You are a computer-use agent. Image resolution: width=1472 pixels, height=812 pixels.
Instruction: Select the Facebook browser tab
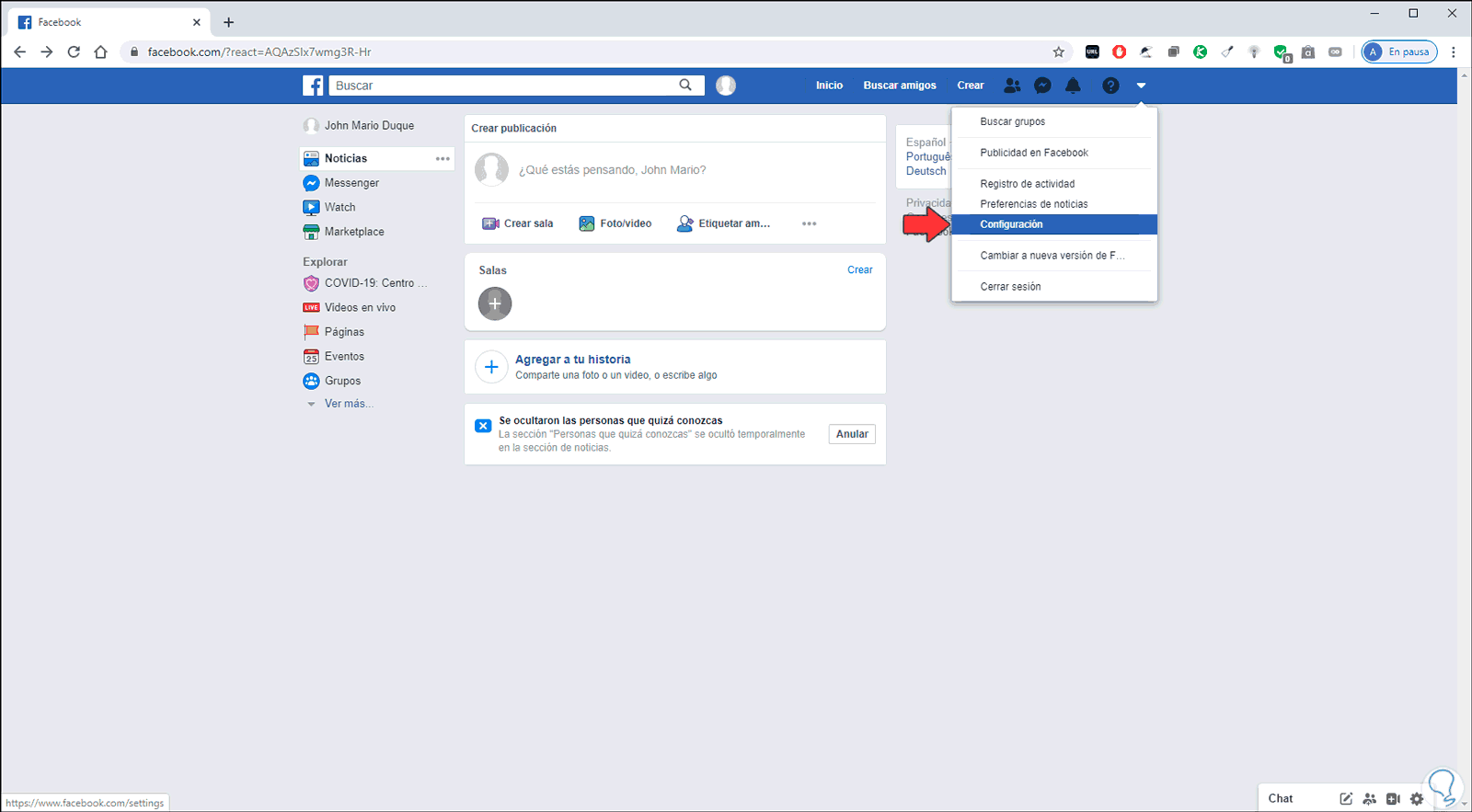tap(109, 22)
